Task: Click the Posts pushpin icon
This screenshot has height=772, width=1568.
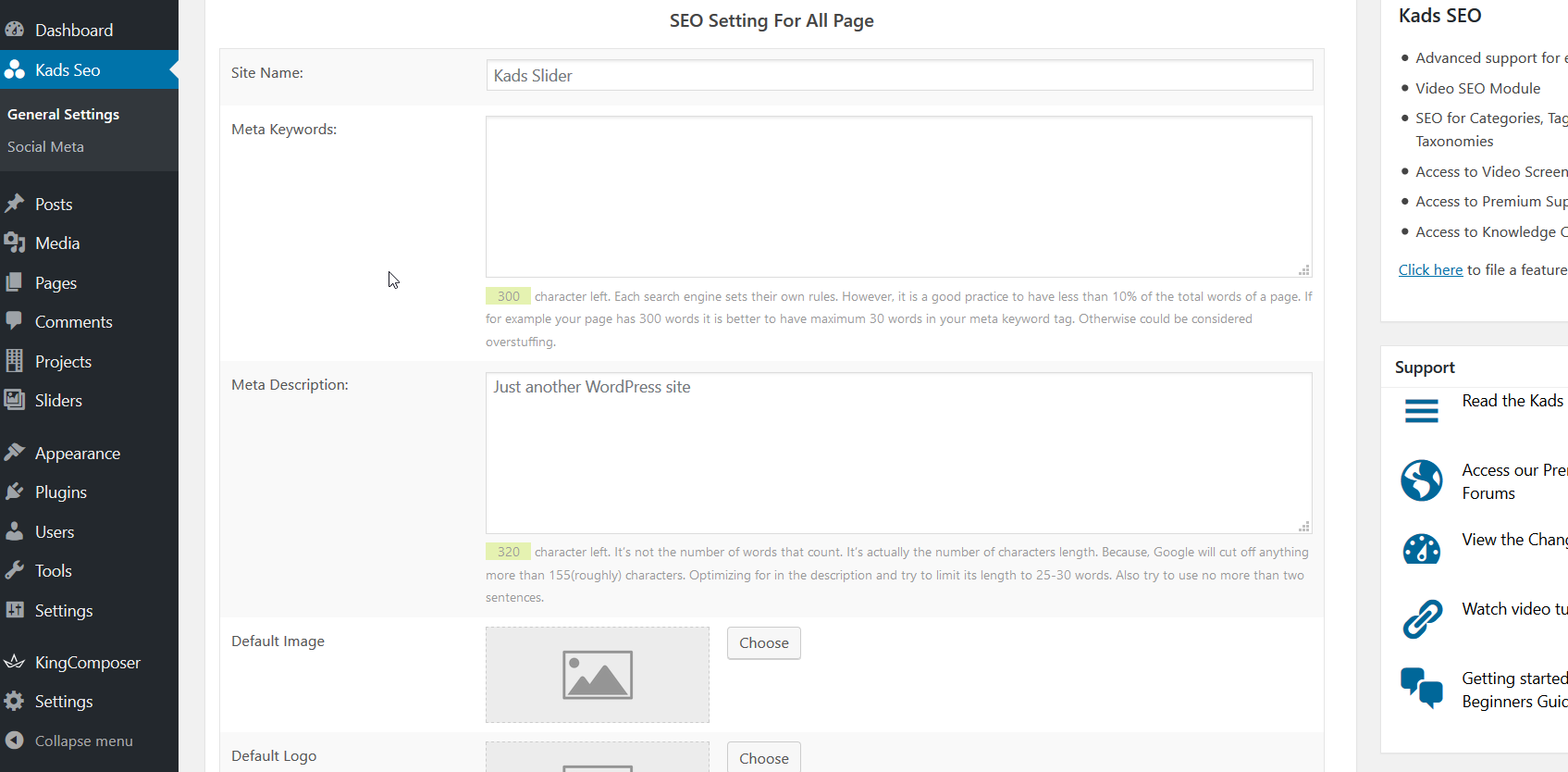Action: pos(14,204)
